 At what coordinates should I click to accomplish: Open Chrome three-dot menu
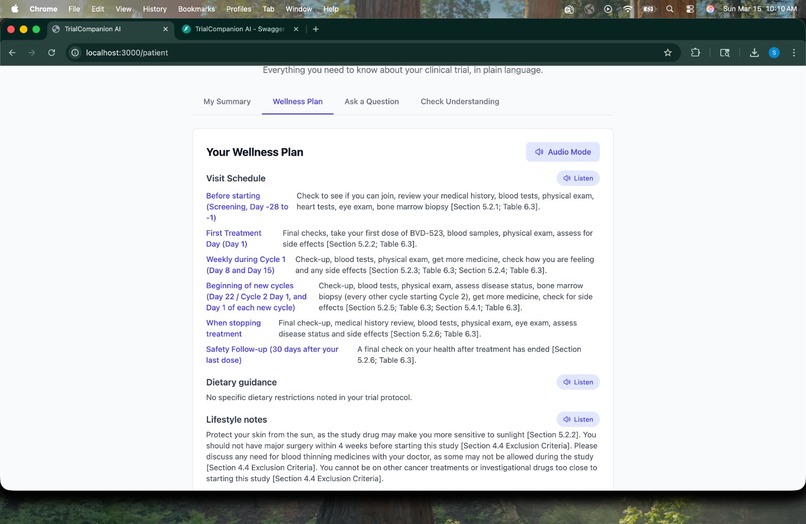pos(794,52)
